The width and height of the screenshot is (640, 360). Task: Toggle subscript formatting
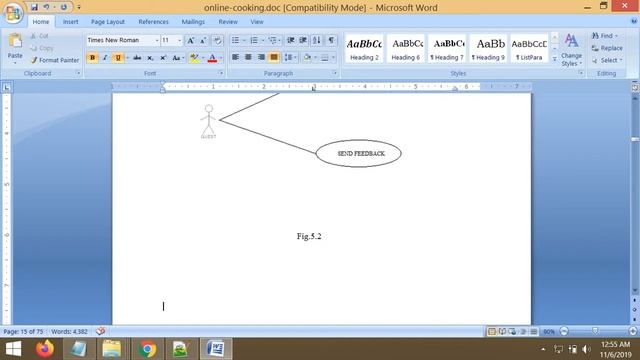tap(150, 58)
